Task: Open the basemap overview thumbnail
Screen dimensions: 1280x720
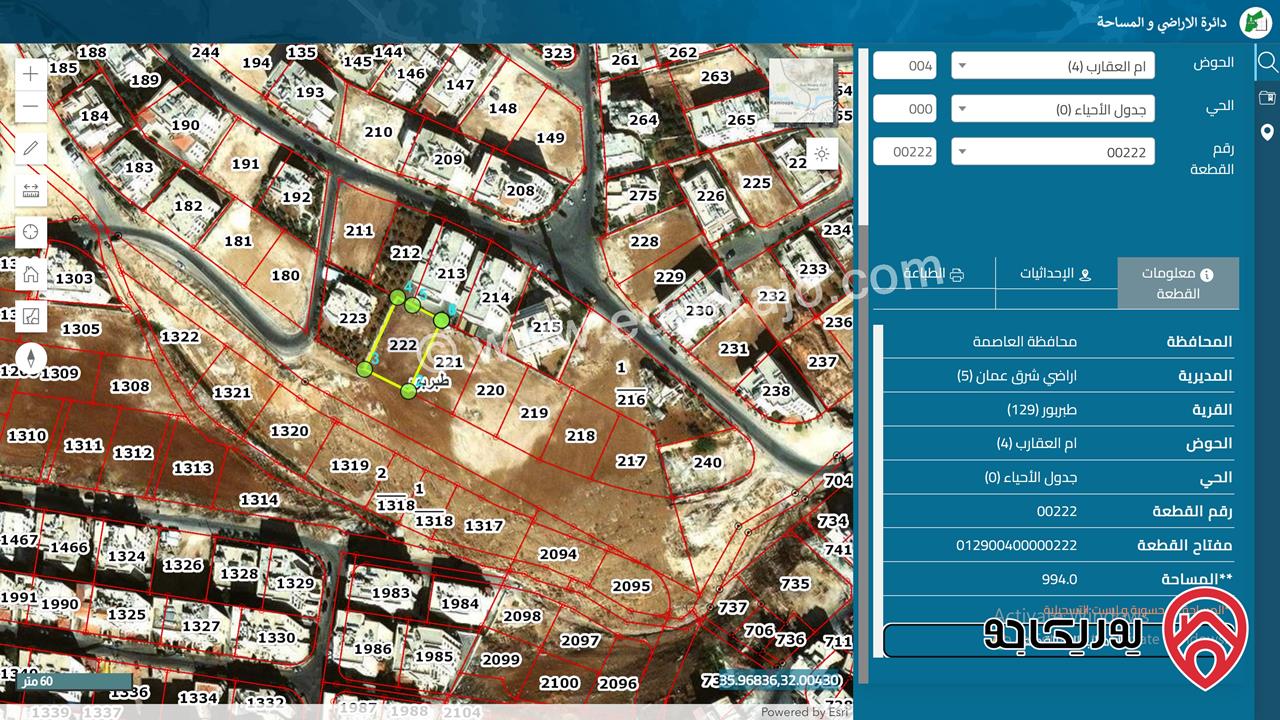Action: [x=800, y=90]
